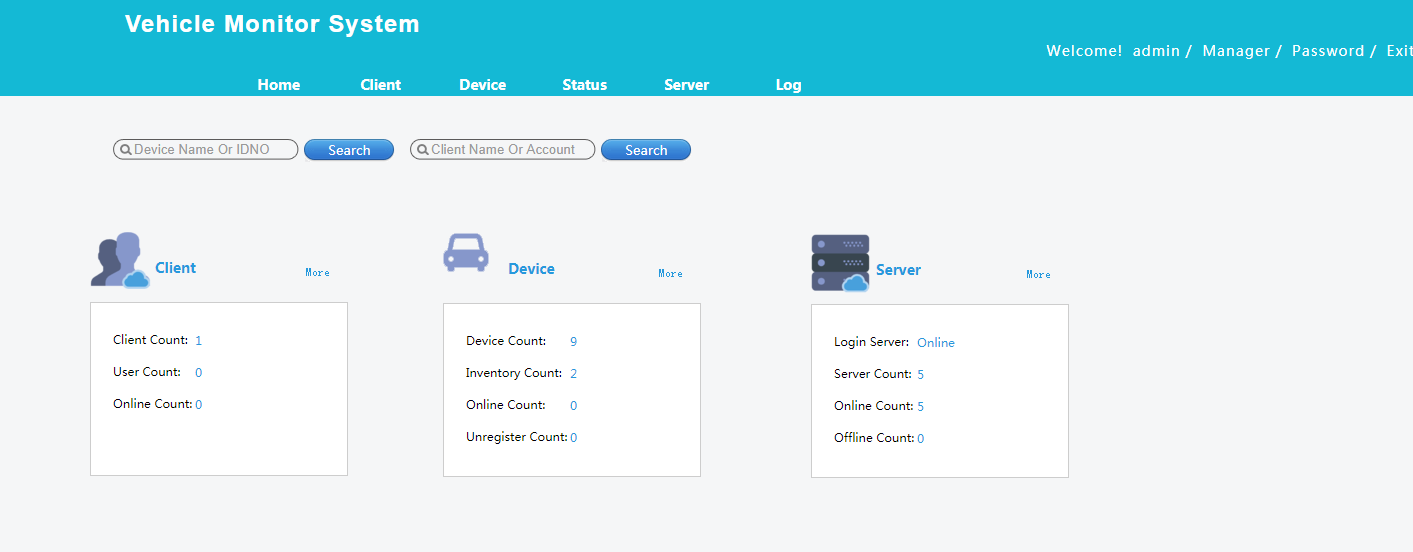
Task: Click the Device Count value 9
Action: tap(574, 342)
